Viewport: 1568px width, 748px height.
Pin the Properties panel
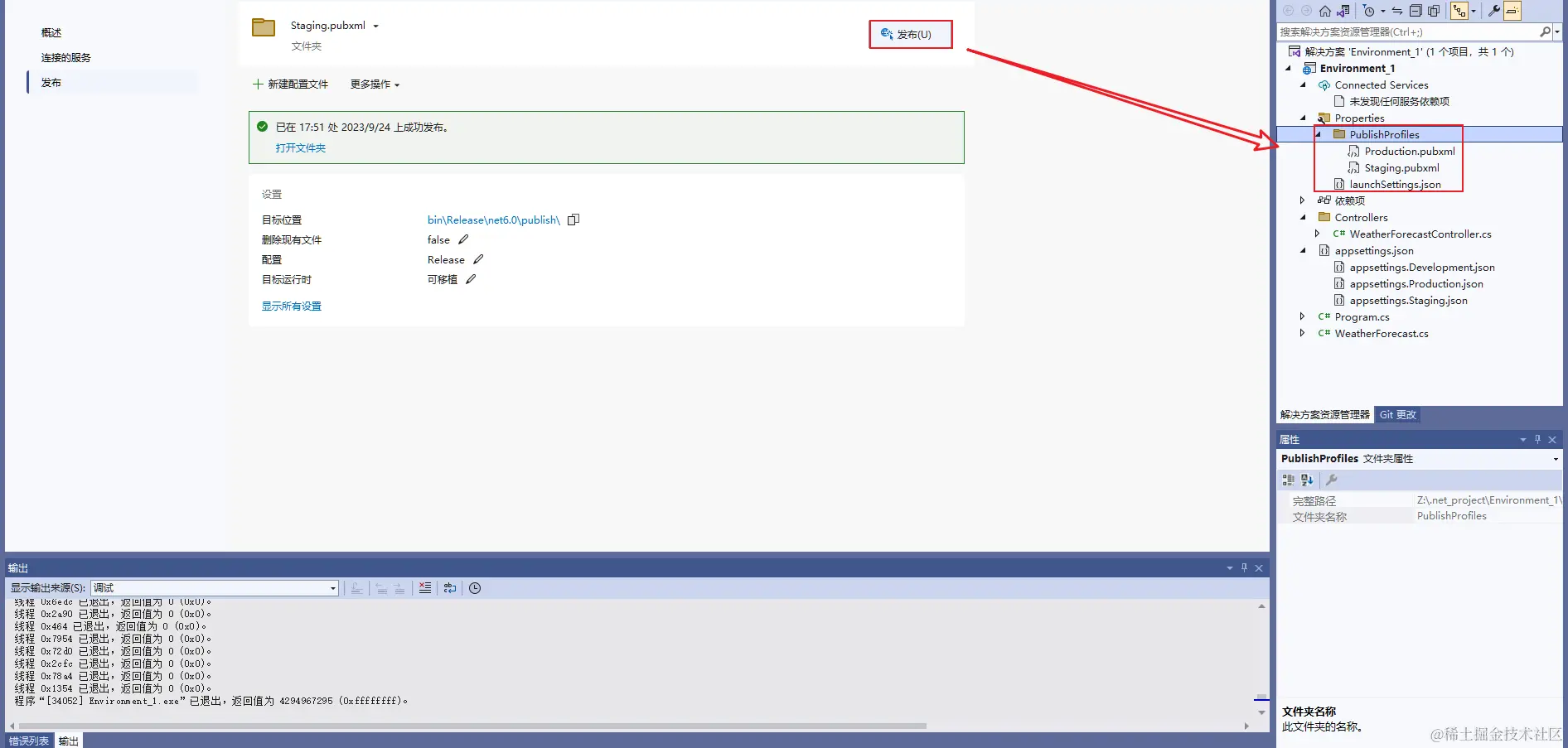click(1537, 440)
